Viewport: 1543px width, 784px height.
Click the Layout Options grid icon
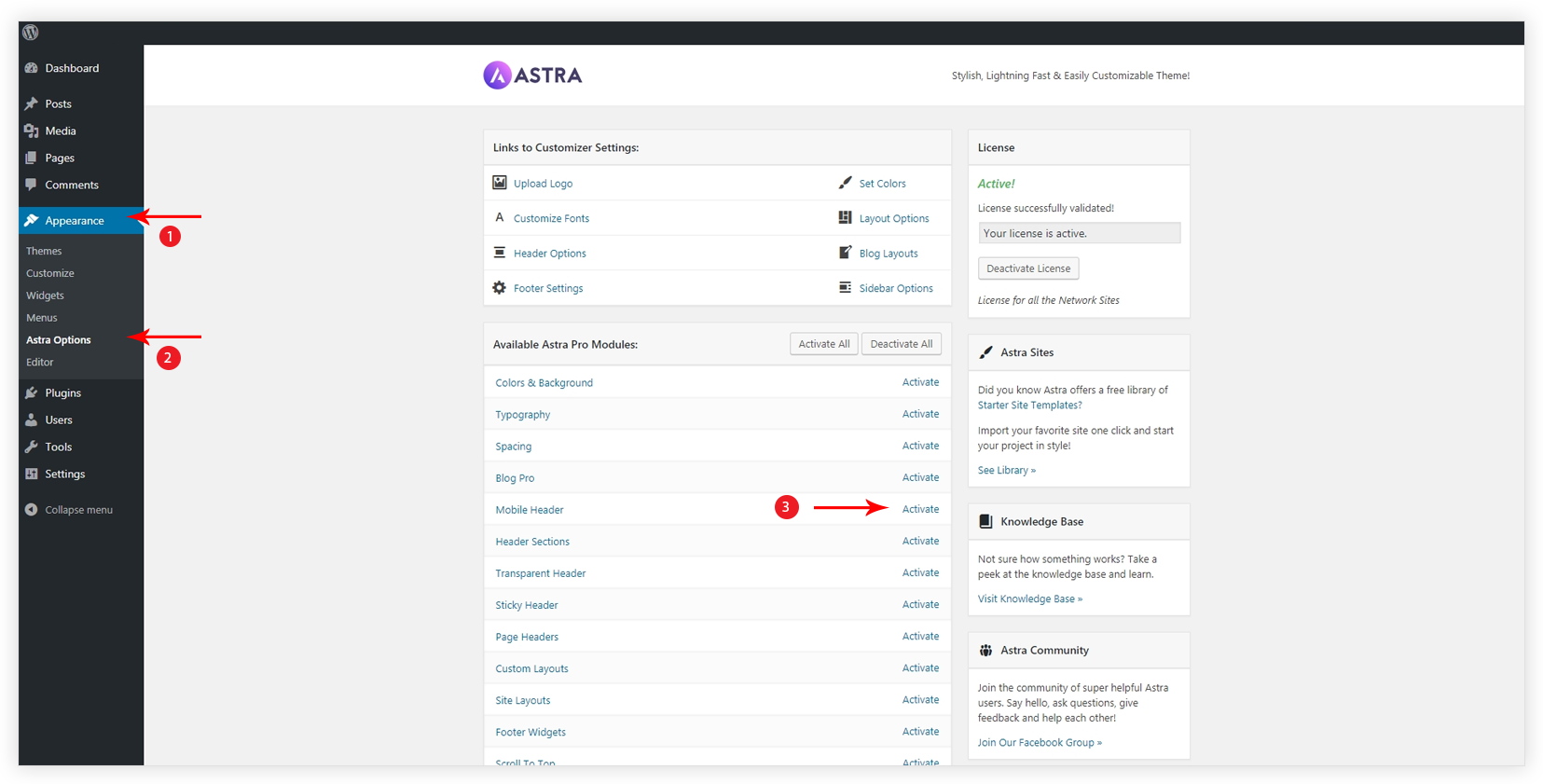click(x=846, y=217)
